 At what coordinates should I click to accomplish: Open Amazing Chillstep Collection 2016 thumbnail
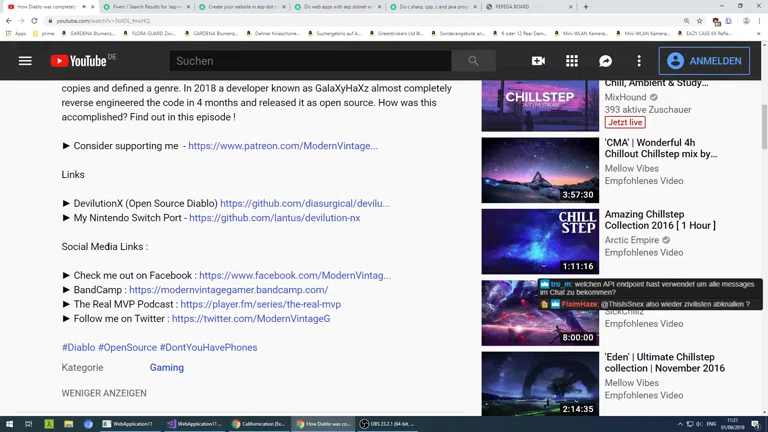pos(540,241)
